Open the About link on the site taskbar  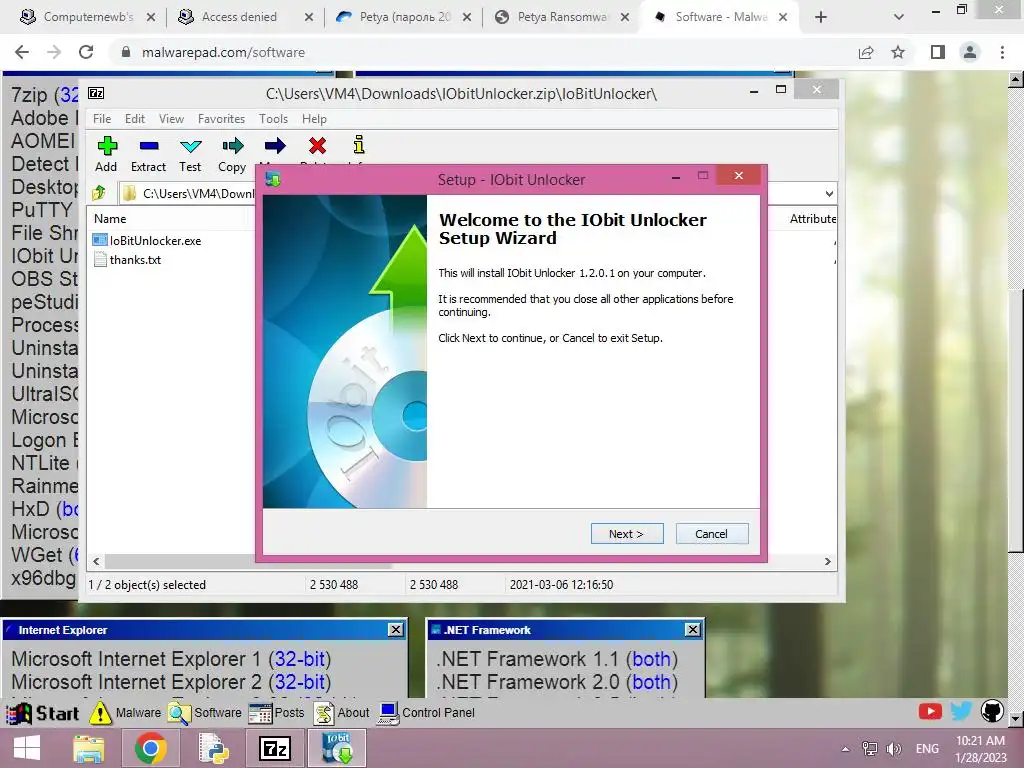point(342,713)
